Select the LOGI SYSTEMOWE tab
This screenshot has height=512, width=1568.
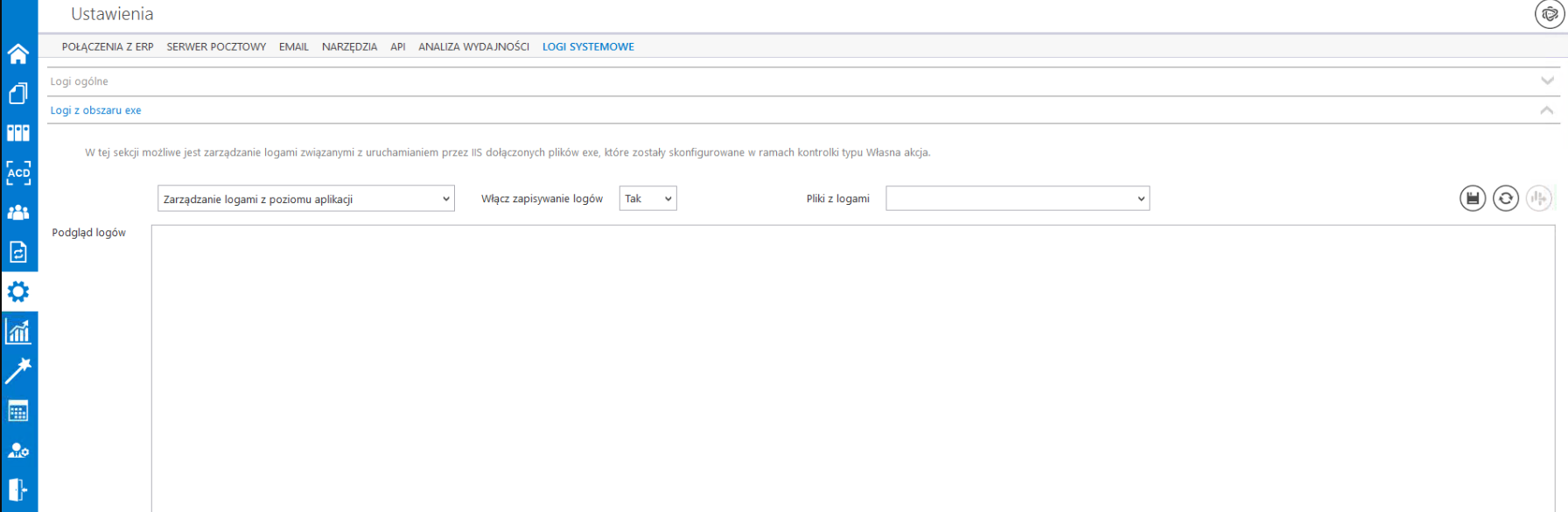pyautogui.click(x=588, y=46)
